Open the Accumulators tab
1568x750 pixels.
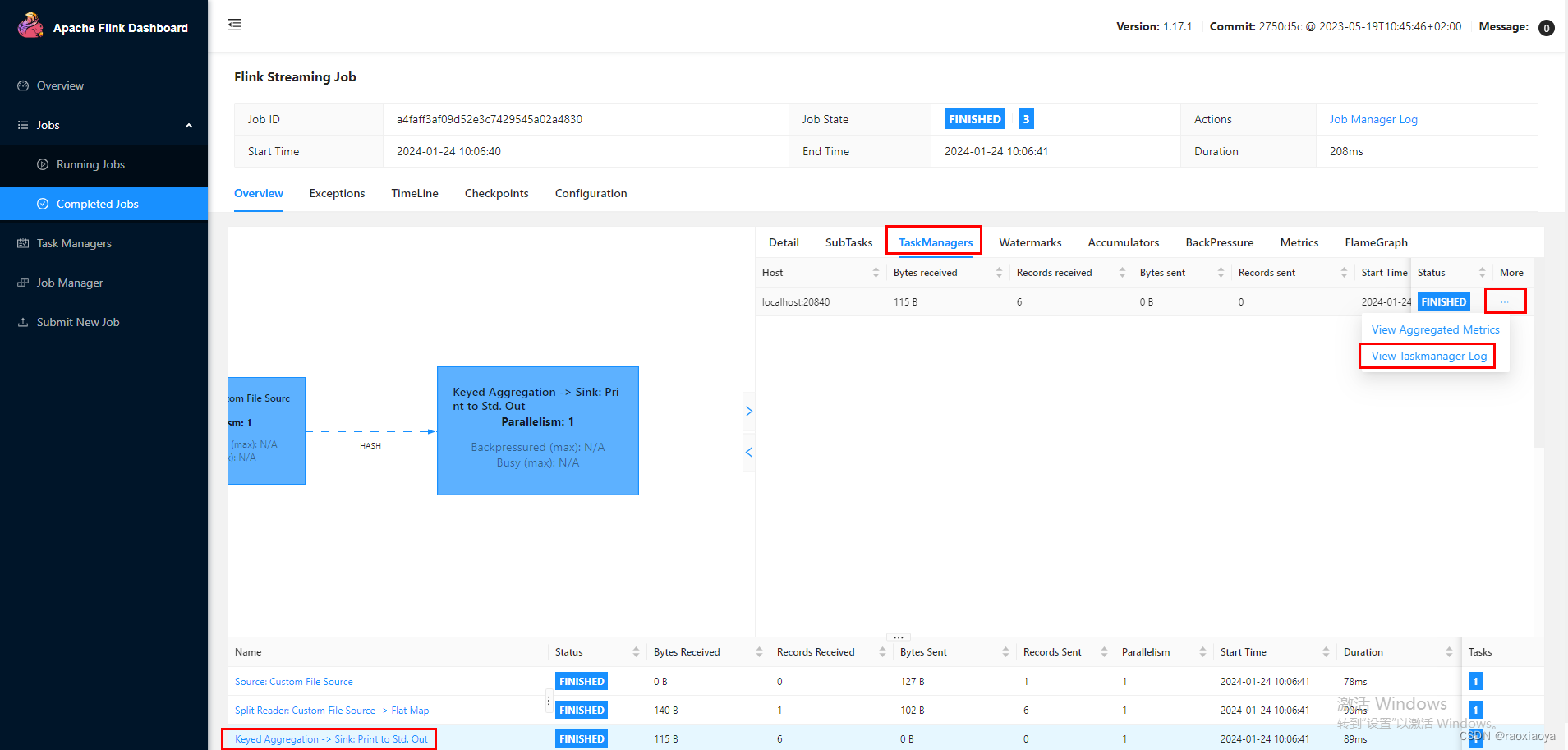tap(1123, 242)
